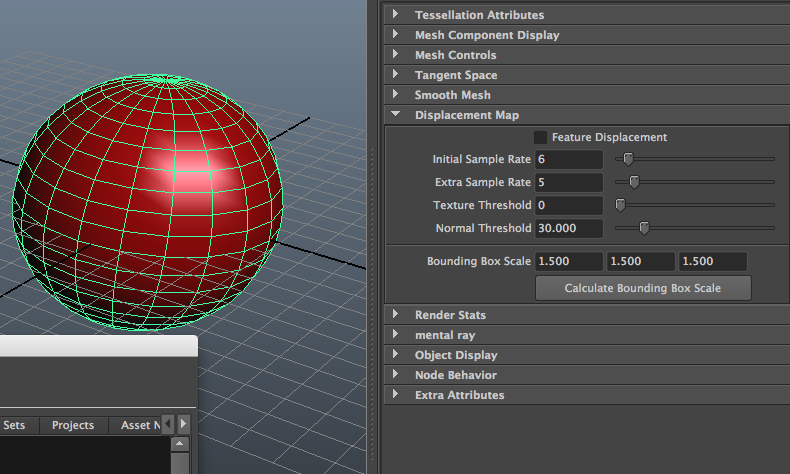Expand the Tessellation Attributes section
Viewport: 790px width, 474px height.
pyautogui.click(x=587, y=15)
